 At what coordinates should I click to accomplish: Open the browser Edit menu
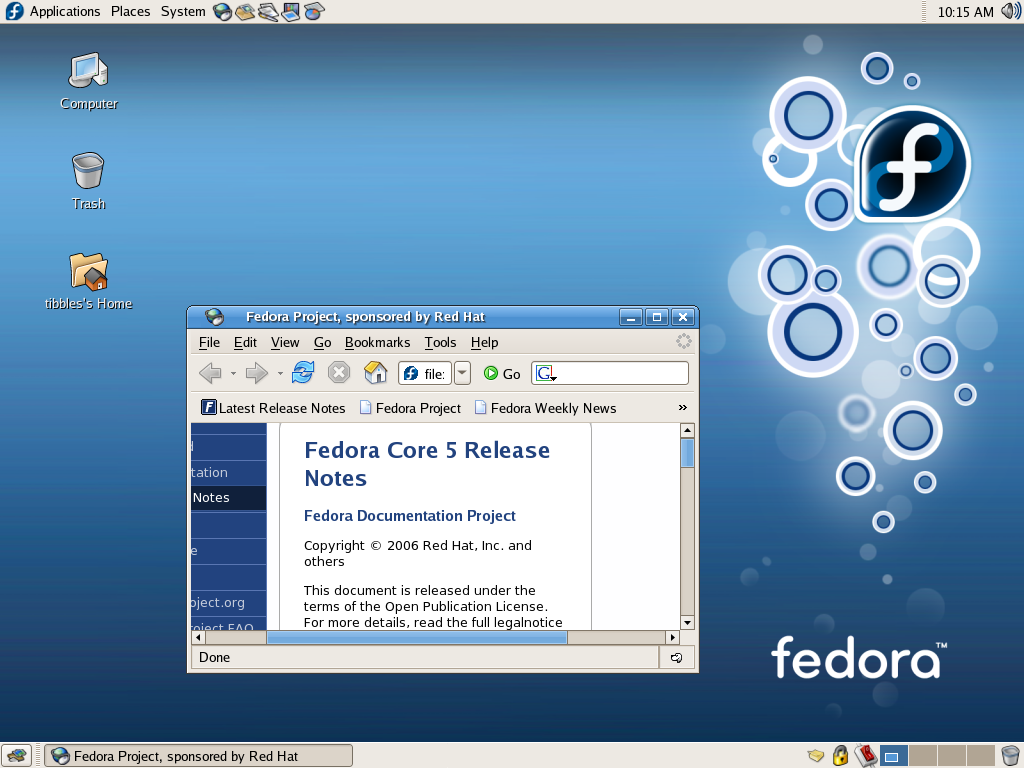coord(245,342)
